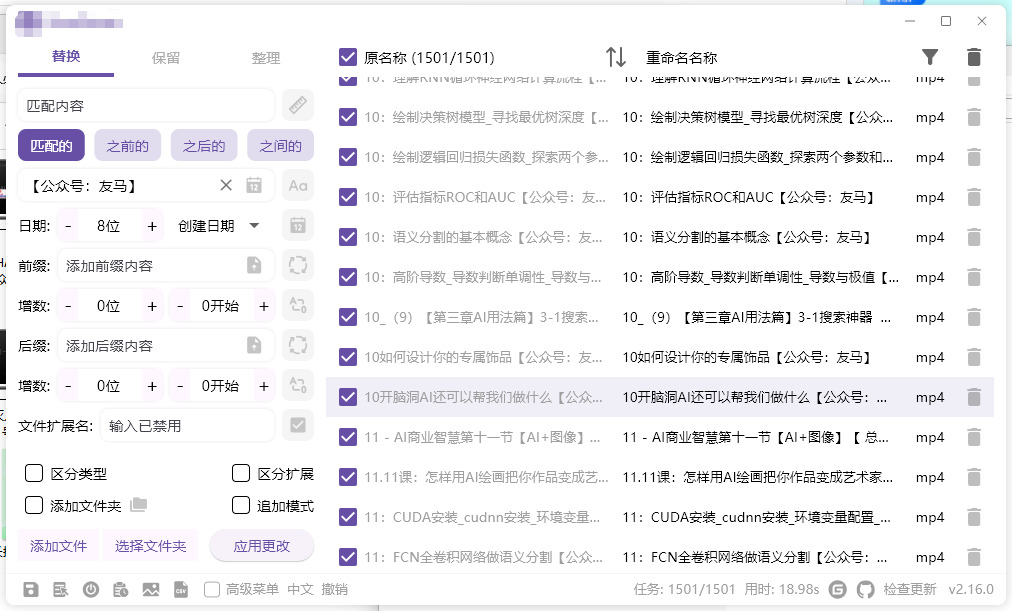
Task: Click 检查更新 link
Action: pos(909,589)
